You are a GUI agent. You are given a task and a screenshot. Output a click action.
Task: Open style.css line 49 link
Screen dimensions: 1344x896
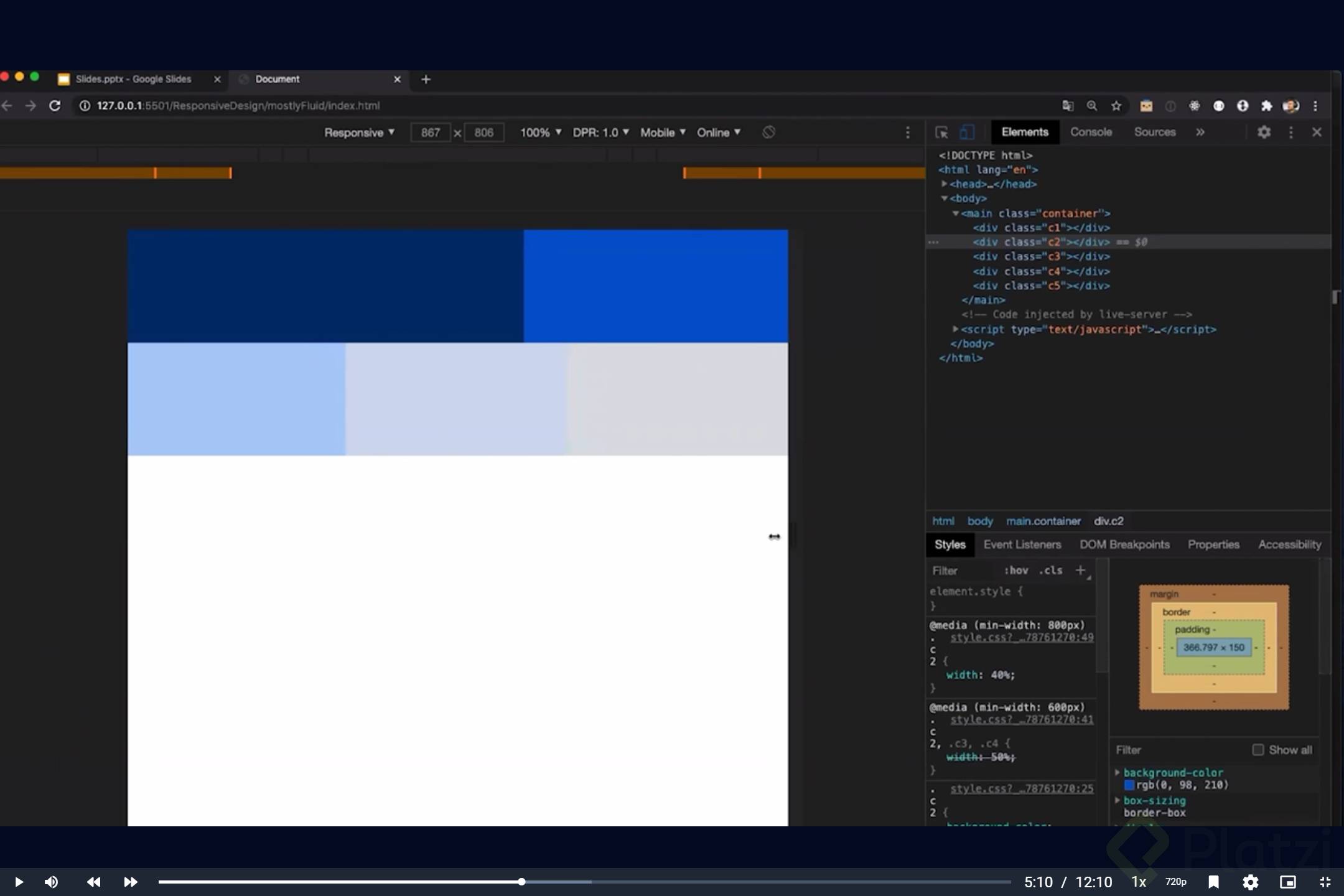pyautogui.click(x=1022, y=637)
